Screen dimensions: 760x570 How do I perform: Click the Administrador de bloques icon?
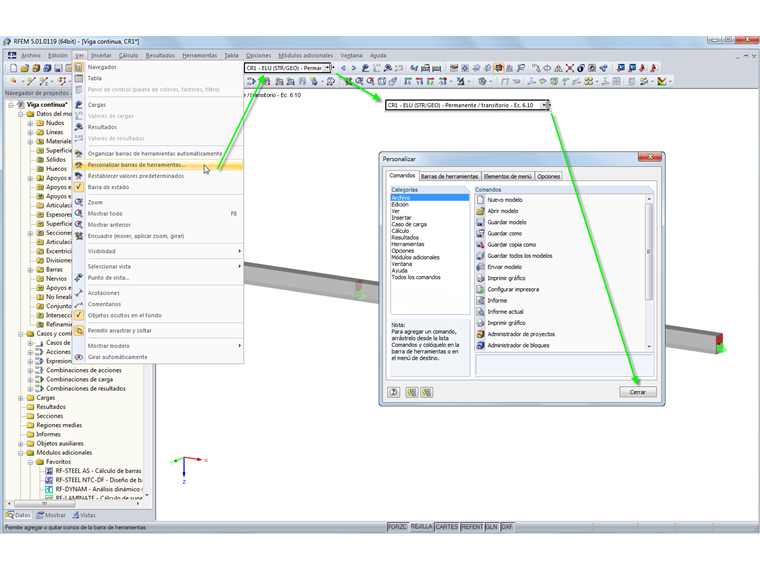(480, 345)
